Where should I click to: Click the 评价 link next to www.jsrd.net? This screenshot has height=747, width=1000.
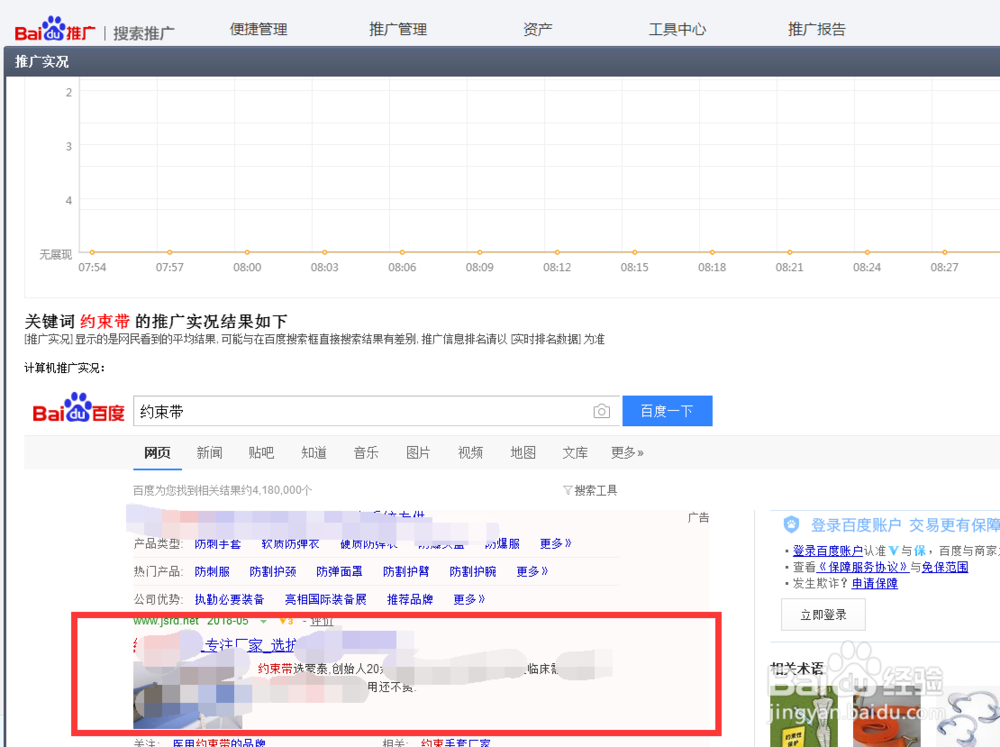click(322, 621)
